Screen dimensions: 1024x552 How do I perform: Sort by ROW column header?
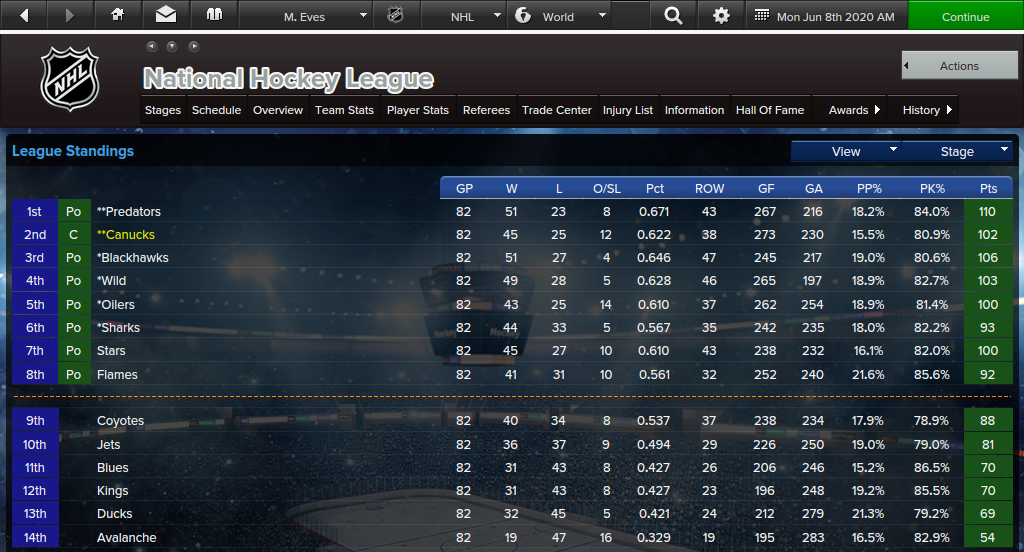(x=709, y=188)
